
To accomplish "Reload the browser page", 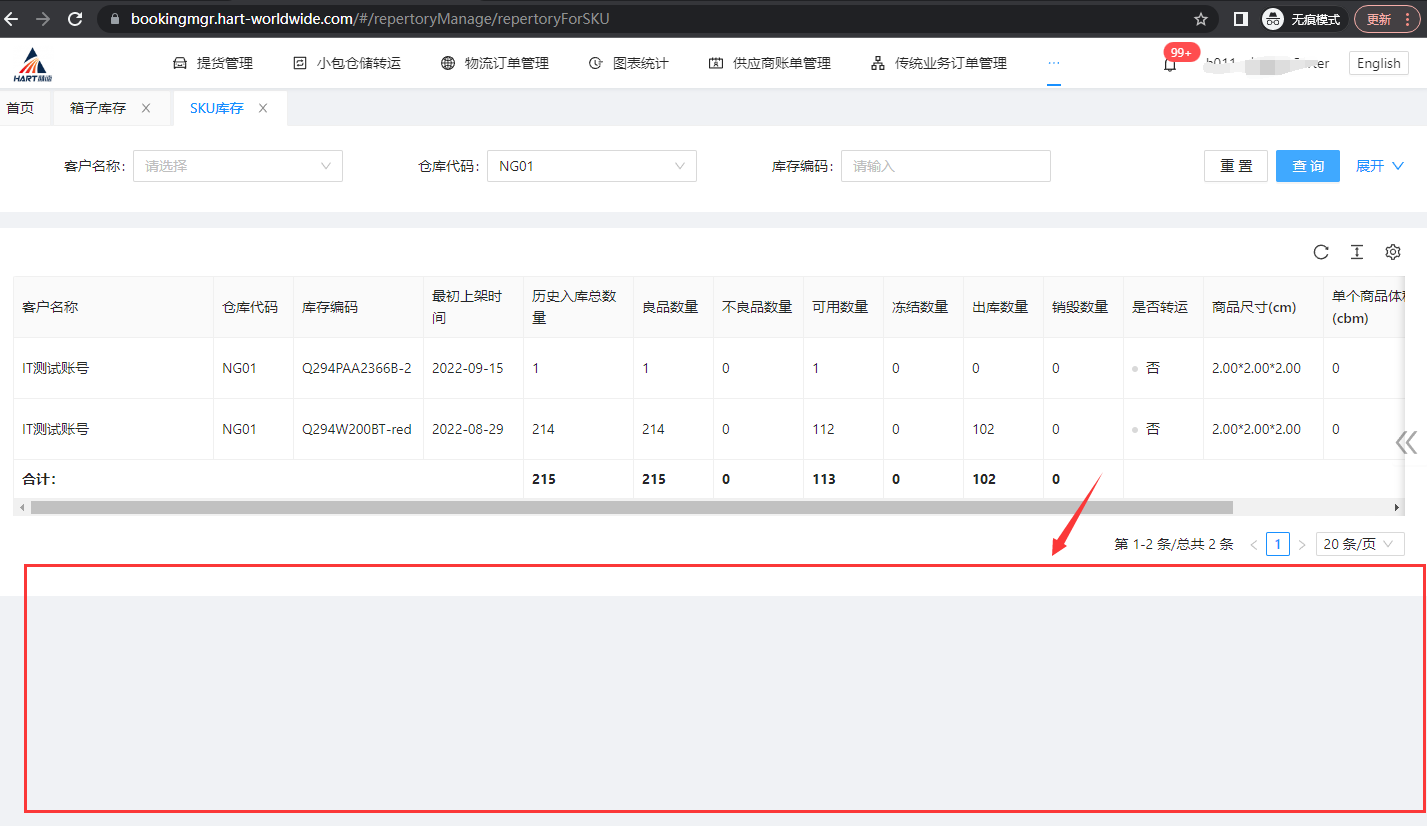I will (75, 19).
